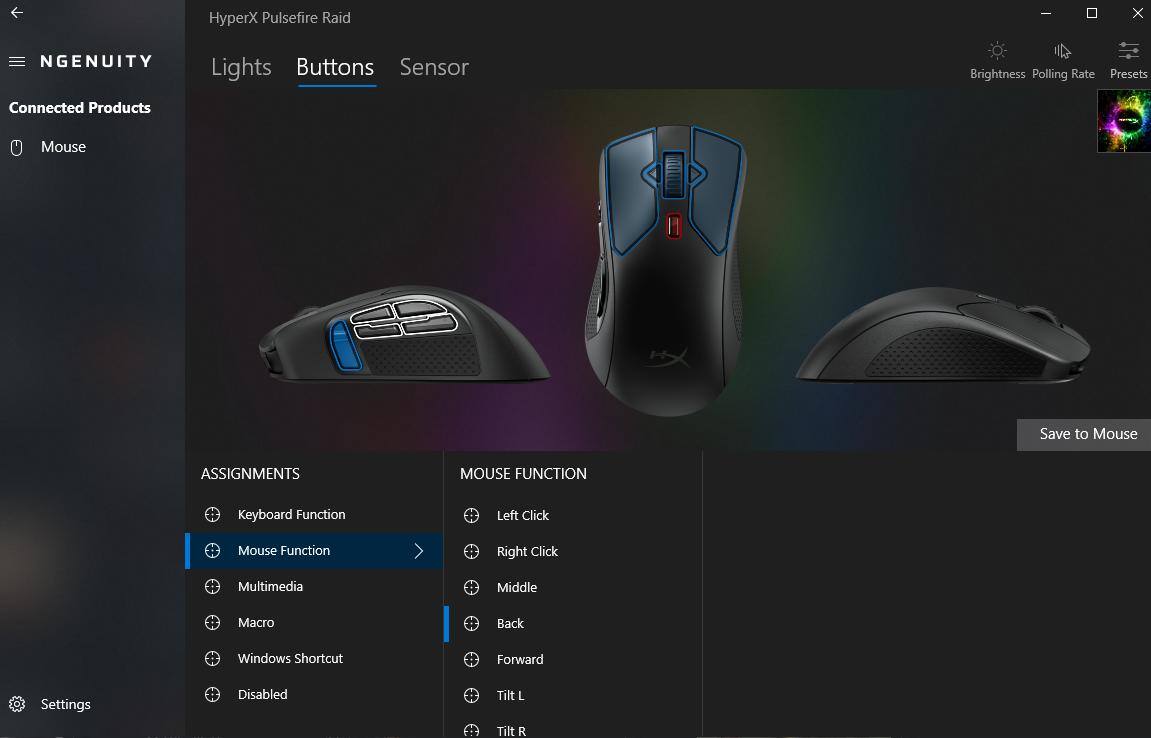Select the red DPI button on mouse
This screenshot has width=1151, height=738.
point(673,225)
